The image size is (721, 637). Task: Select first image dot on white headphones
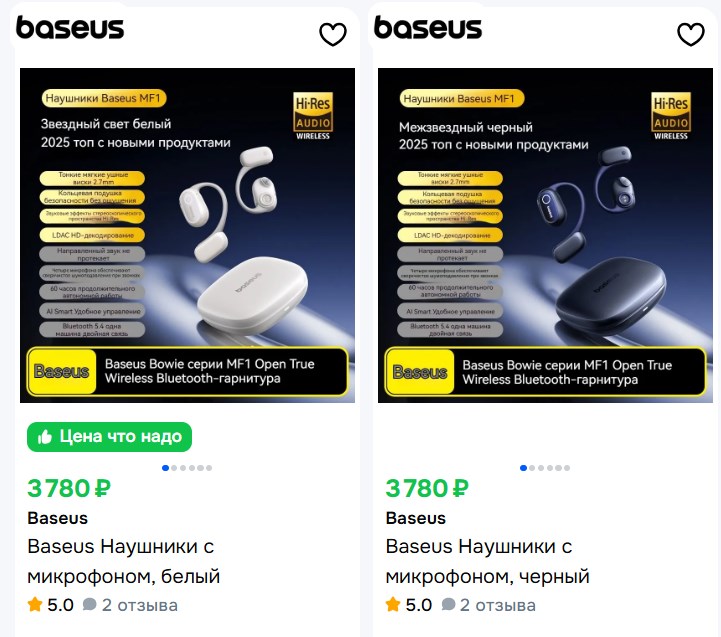click(x=166, y=468)
